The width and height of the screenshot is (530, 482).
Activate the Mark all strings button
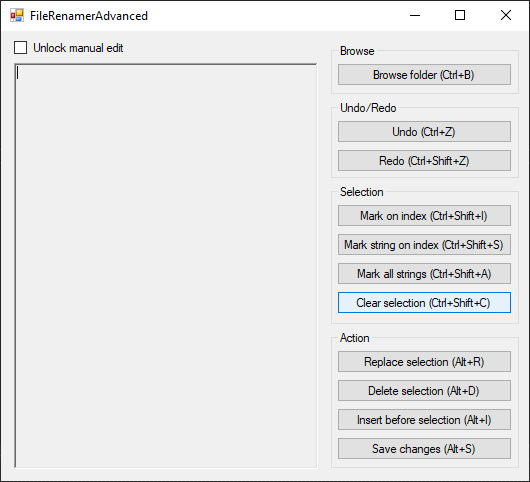coord(424,273)
